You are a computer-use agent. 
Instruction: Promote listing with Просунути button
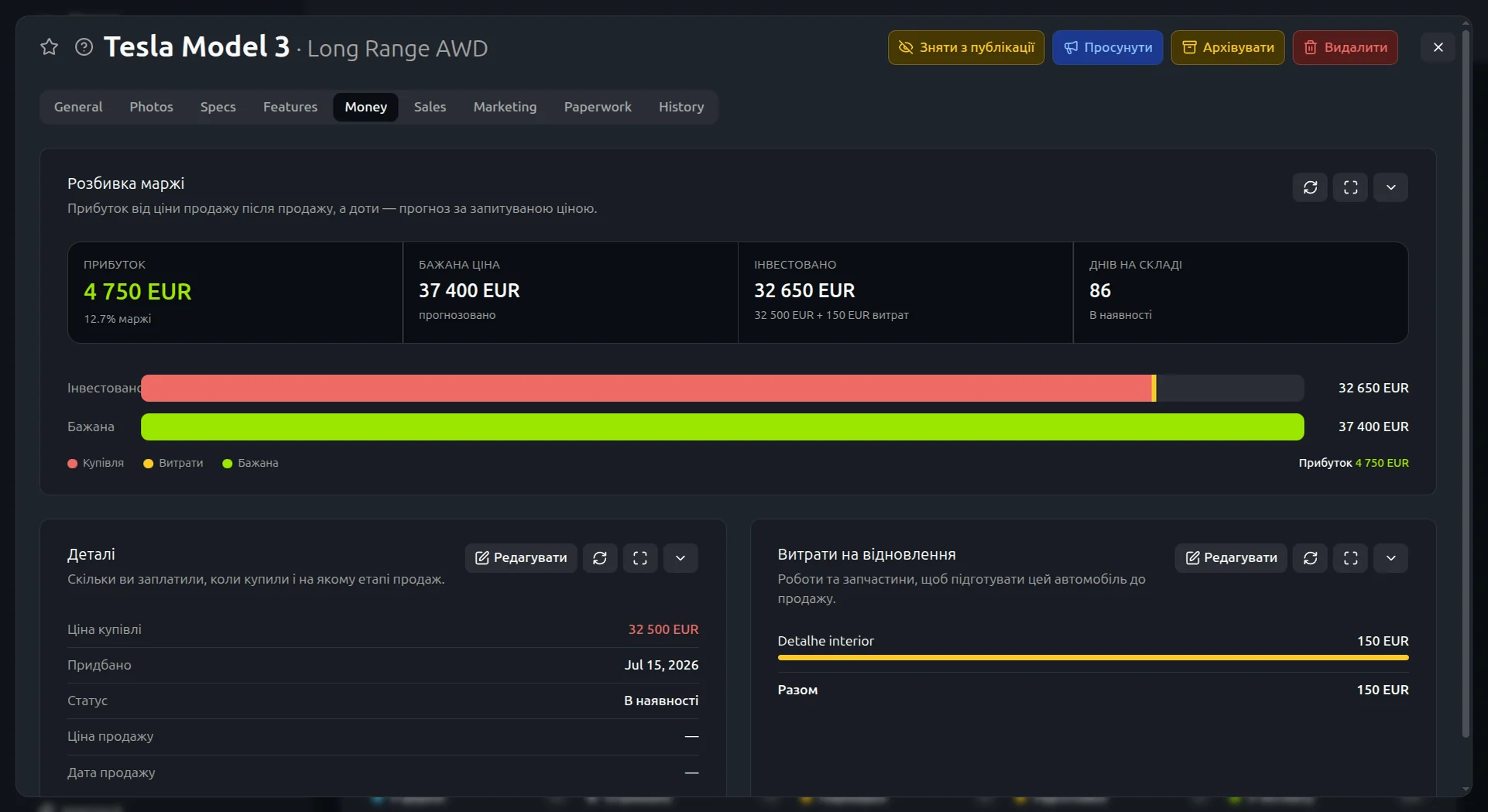[x=1107, y=47]
